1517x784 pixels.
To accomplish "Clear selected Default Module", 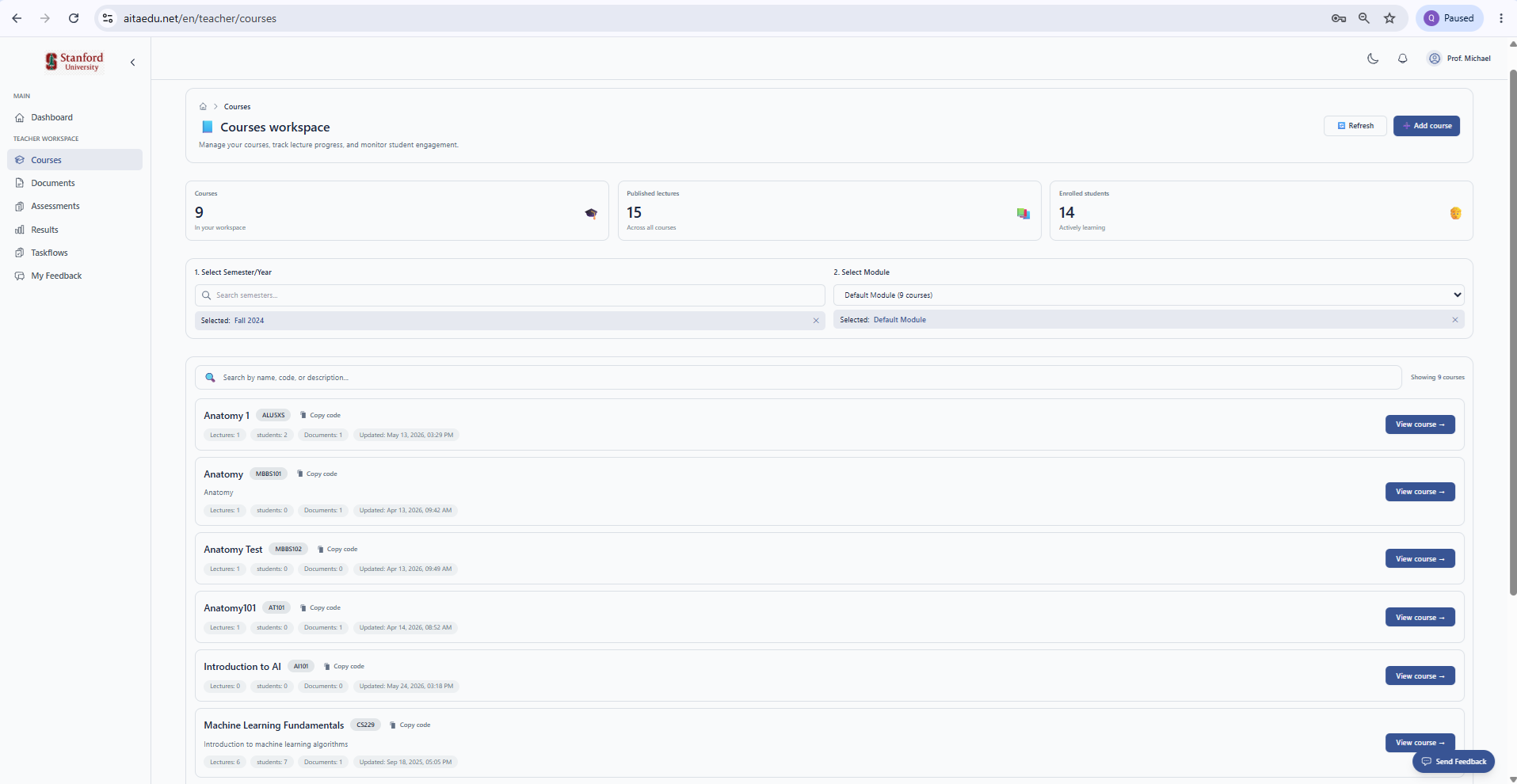I will [x=1454, y=320].
